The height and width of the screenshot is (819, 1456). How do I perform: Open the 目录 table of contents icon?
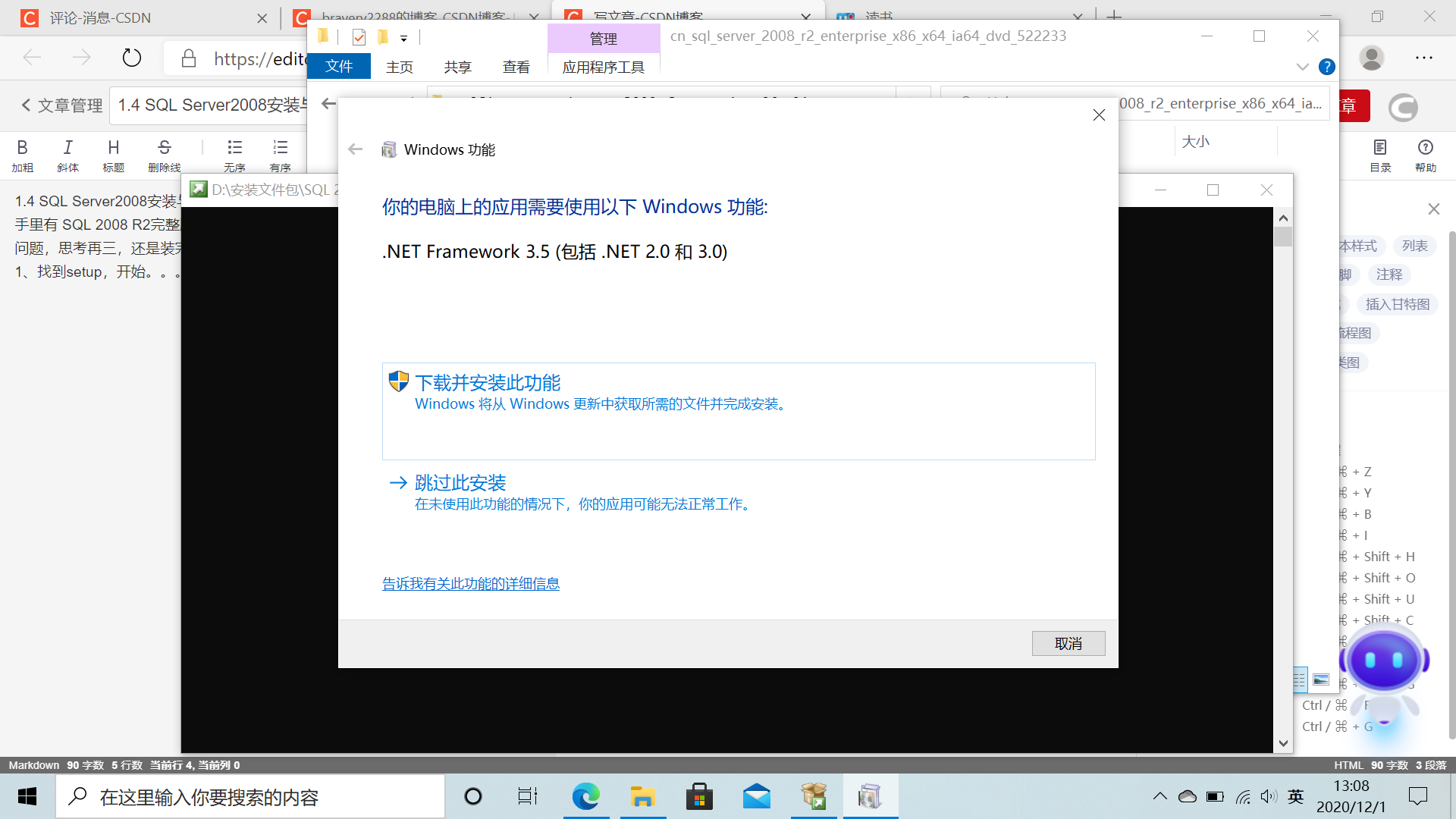click(1380, 155)
